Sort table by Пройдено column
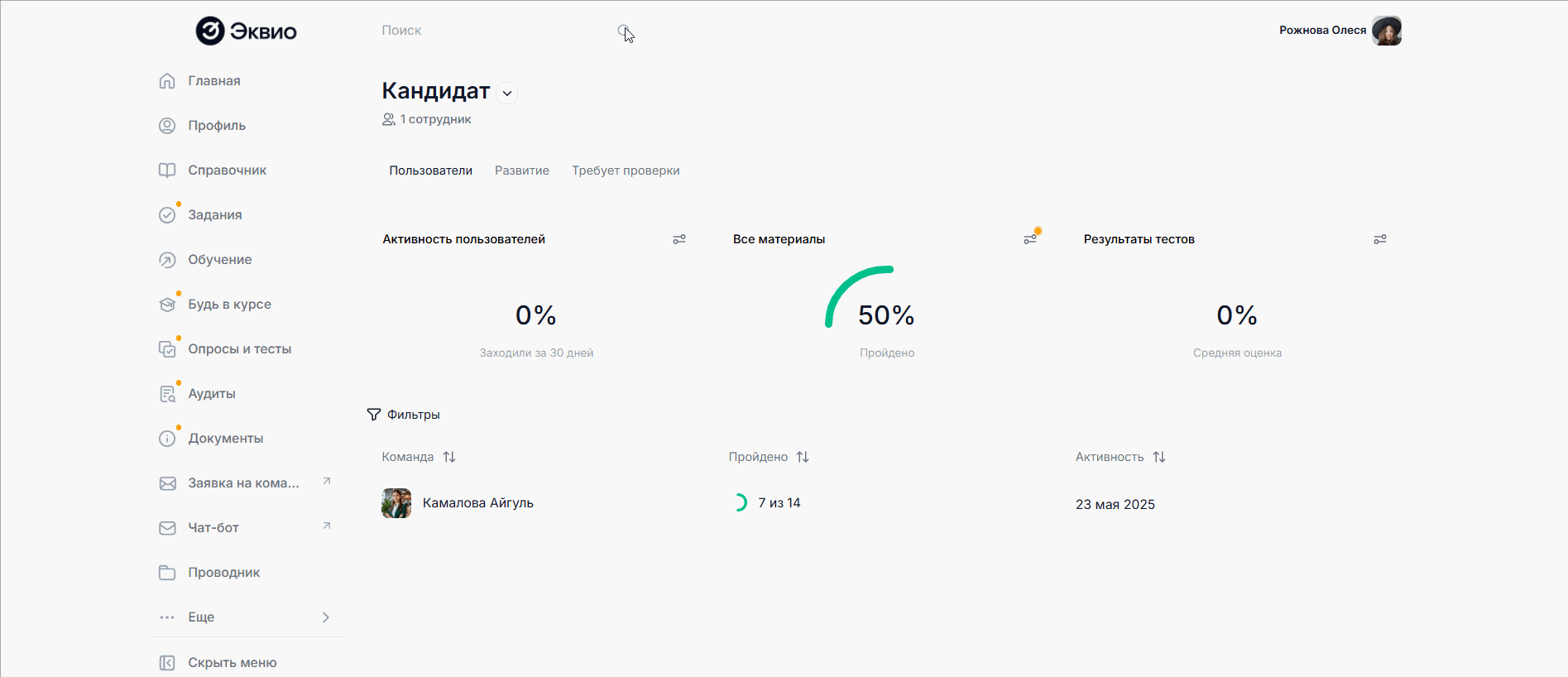The image size is (1568, 677). (x=803, y=457)
